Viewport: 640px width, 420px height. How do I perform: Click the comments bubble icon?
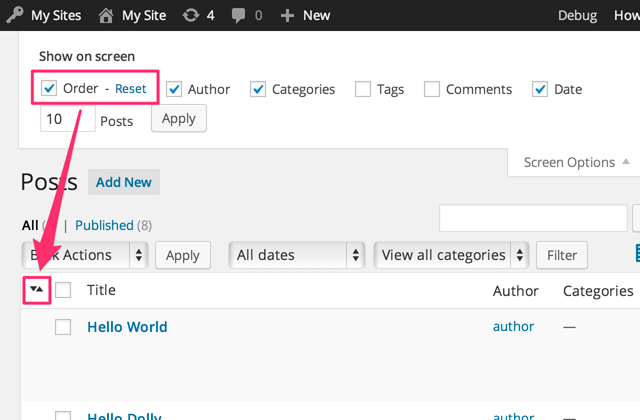click(x=241, y=15)
